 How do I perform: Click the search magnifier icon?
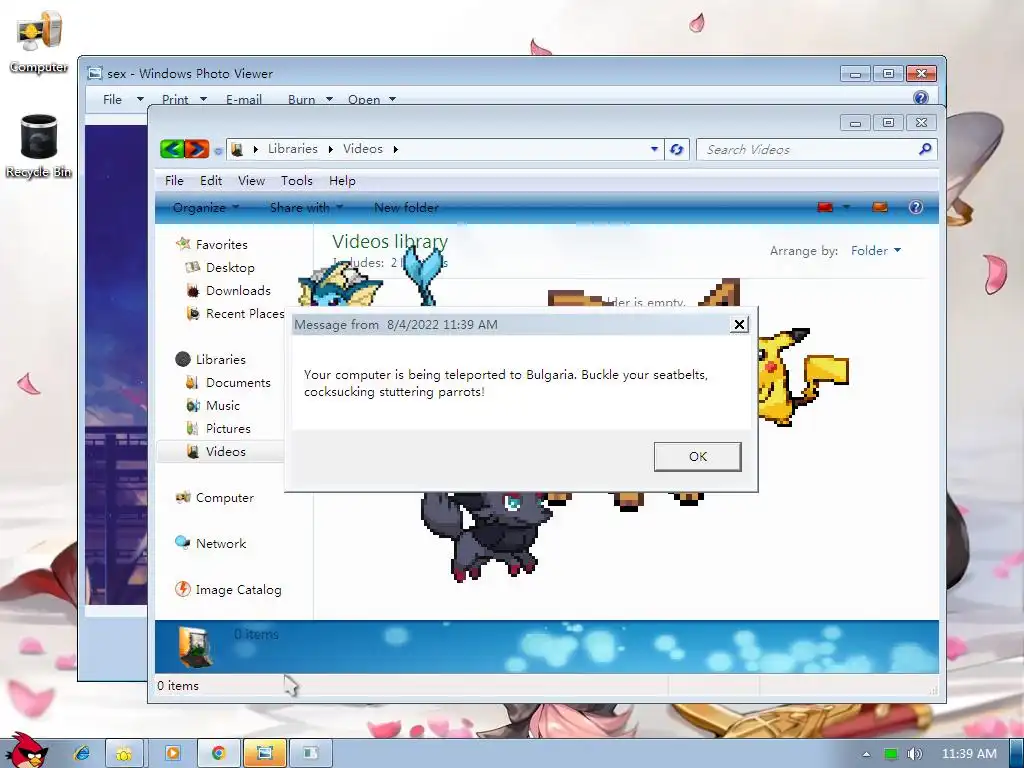click(x=925, y=150)
